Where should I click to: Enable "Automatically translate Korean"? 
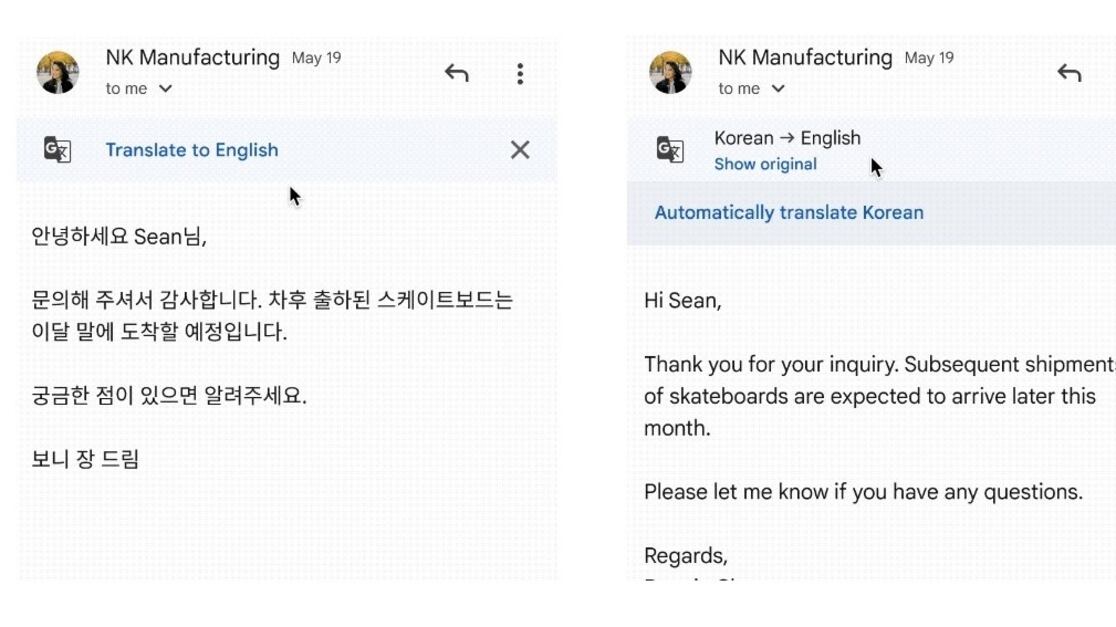pos(789,213)
